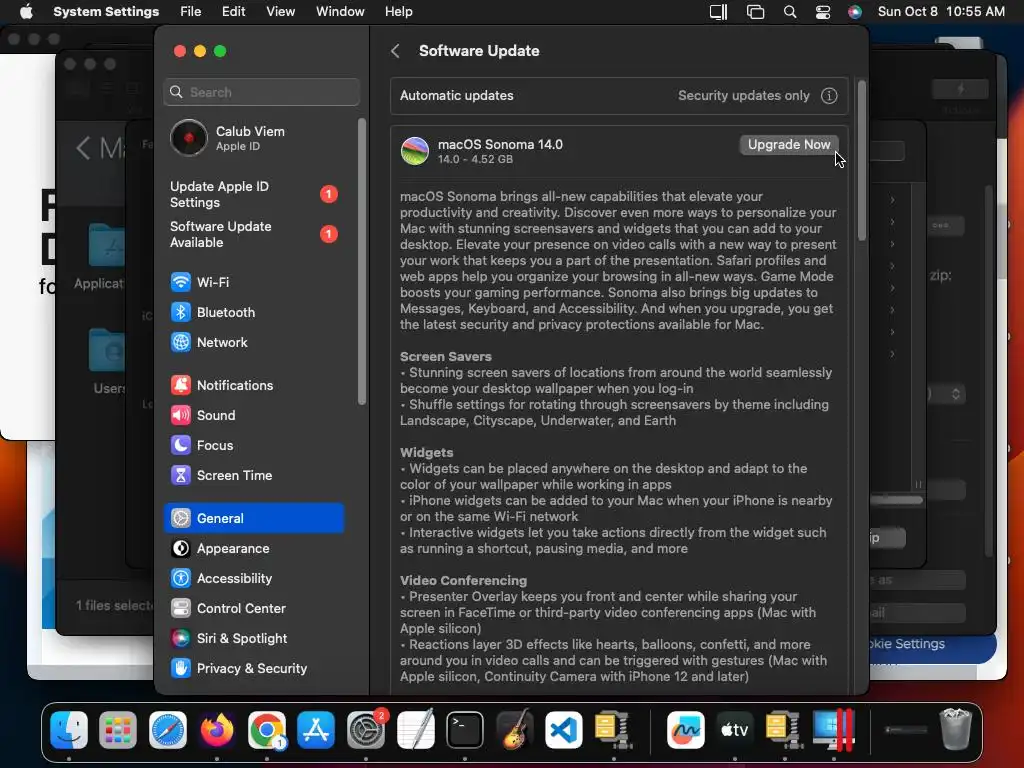
Task: Select Bluetooth in the sidebar
Action: point(255,312)
